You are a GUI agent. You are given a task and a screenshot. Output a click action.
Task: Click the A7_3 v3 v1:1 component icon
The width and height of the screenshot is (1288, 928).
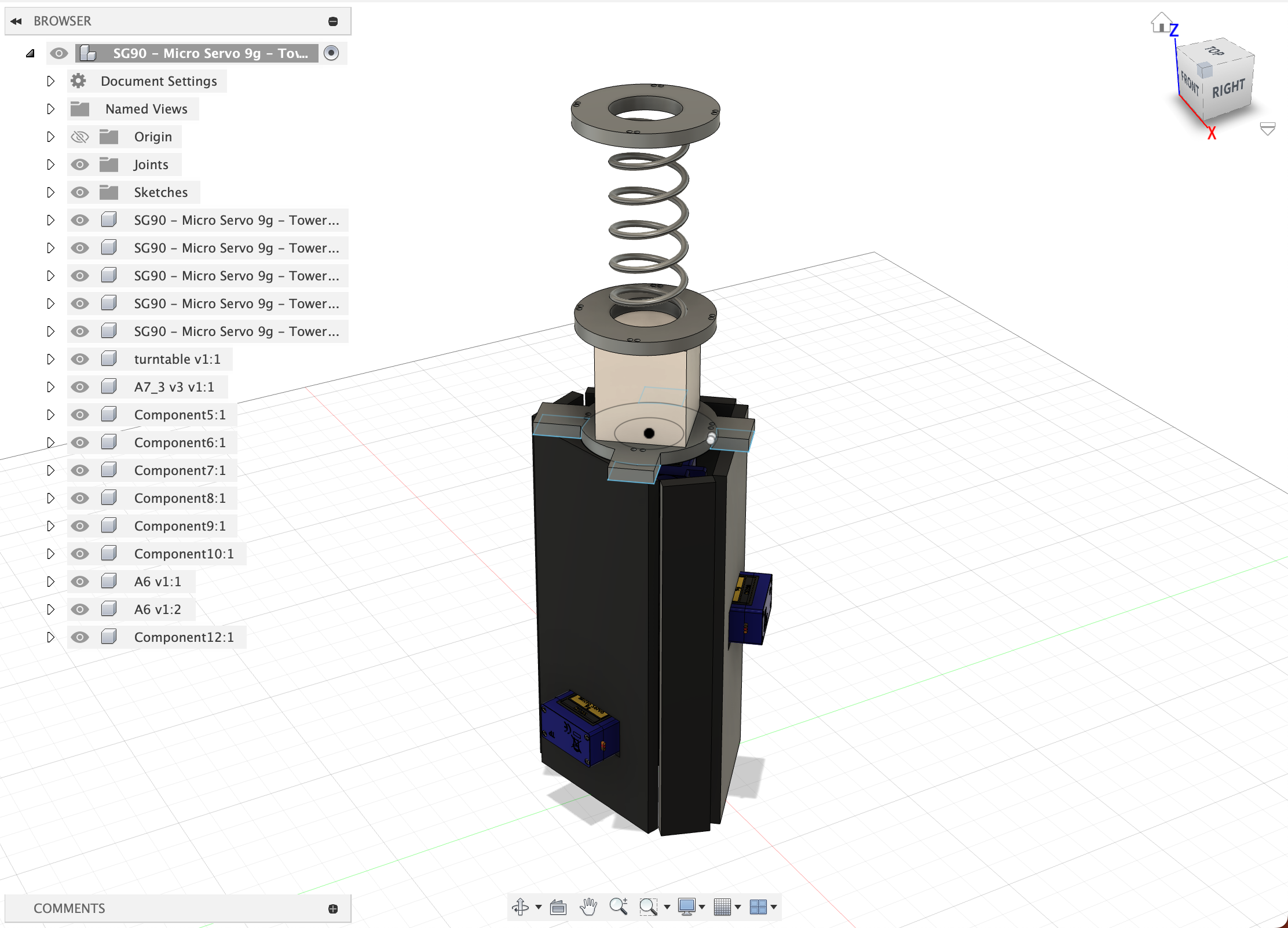coord(109,386)
